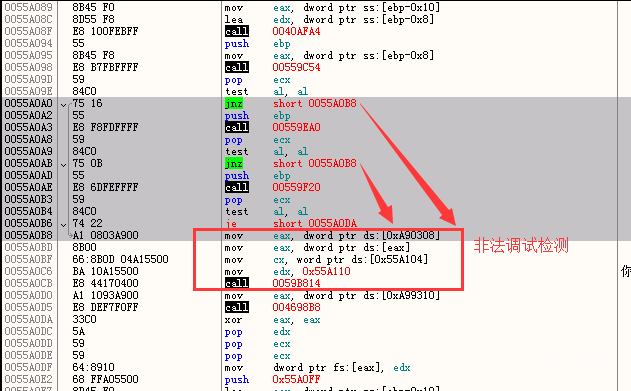Click the jump marker beside bytes 75 16
The height and width of the screenshot is (391, 631).
tap(63, 105)
